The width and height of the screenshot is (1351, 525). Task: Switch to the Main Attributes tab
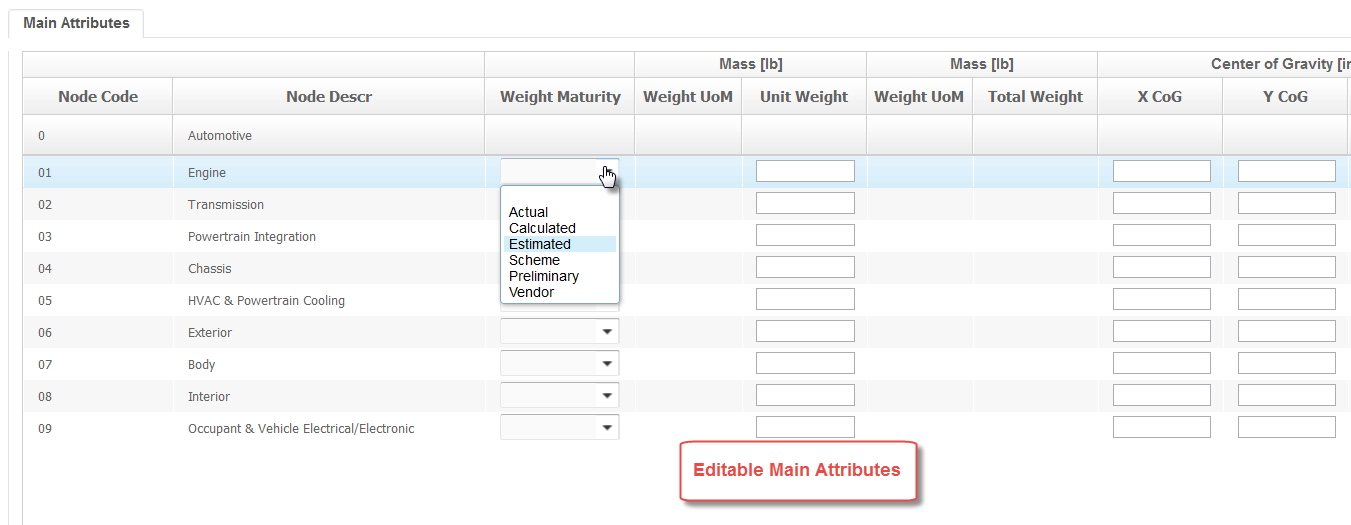[x=76, y=23]
